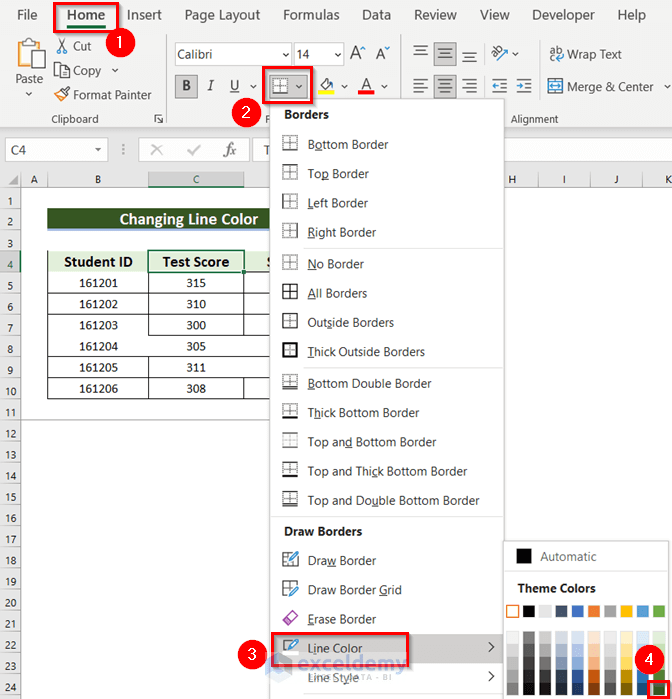672x699 pixels.
Task: Pick the gold theme color swatch
Action: click(626, 611)
